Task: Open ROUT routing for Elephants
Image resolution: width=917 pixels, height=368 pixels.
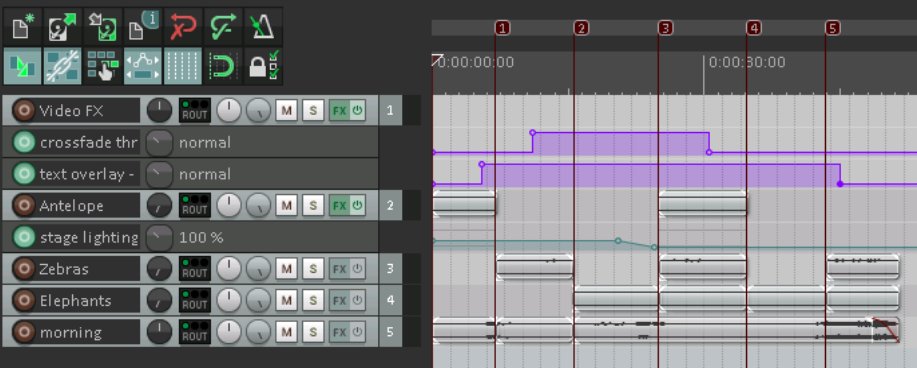Action: [x=195, y=301]
